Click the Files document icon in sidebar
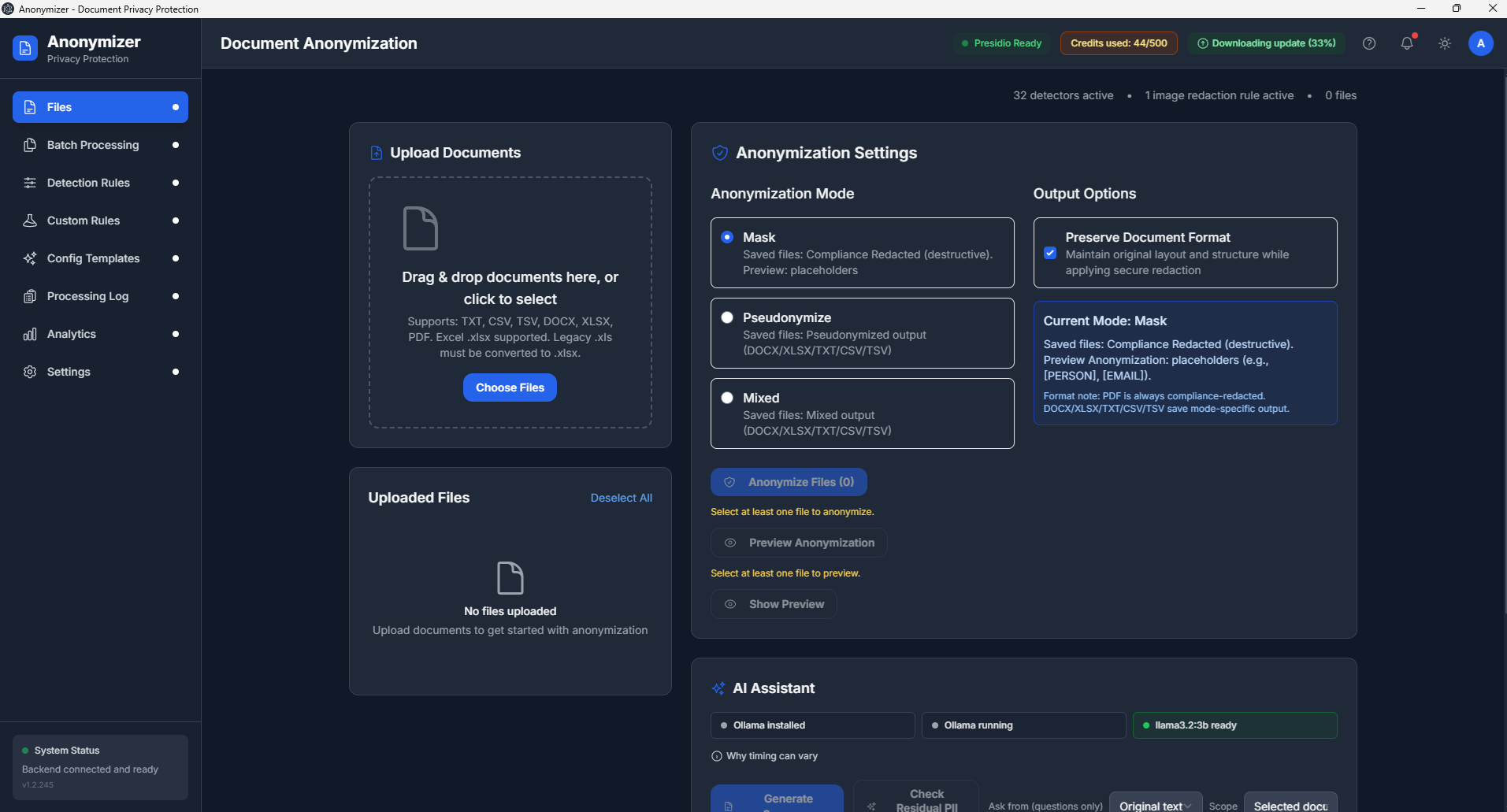Screen dimensions: 1507x812 coord(30,107)
